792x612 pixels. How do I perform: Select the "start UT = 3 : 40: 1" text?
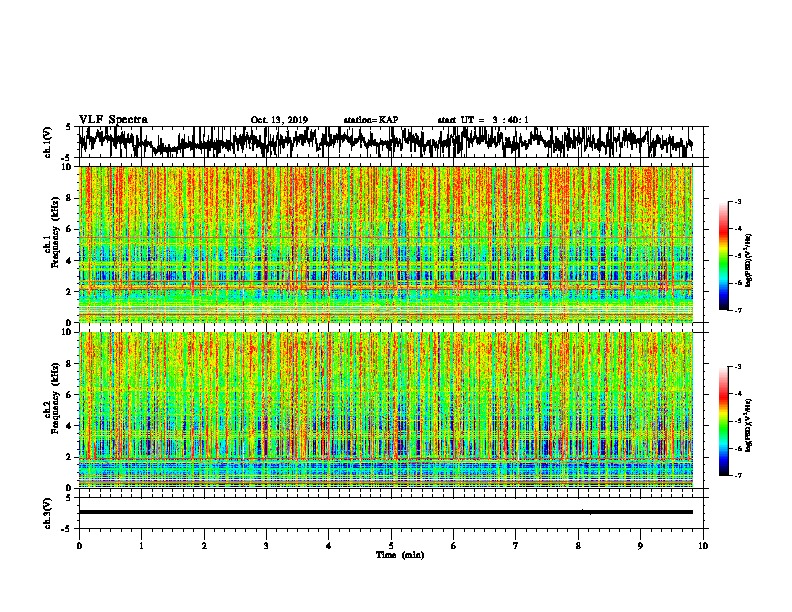click(483, 120)
